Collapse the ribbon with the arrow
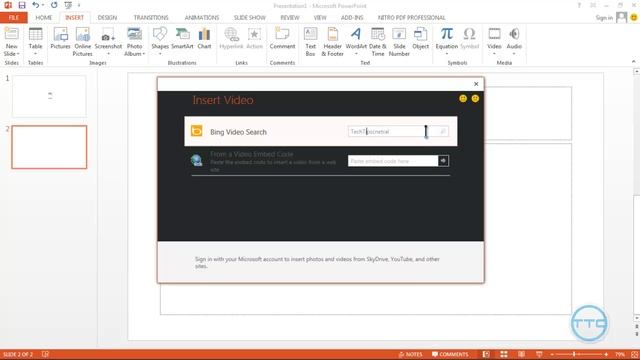The image size is (640, 360). tap(633, 62)
